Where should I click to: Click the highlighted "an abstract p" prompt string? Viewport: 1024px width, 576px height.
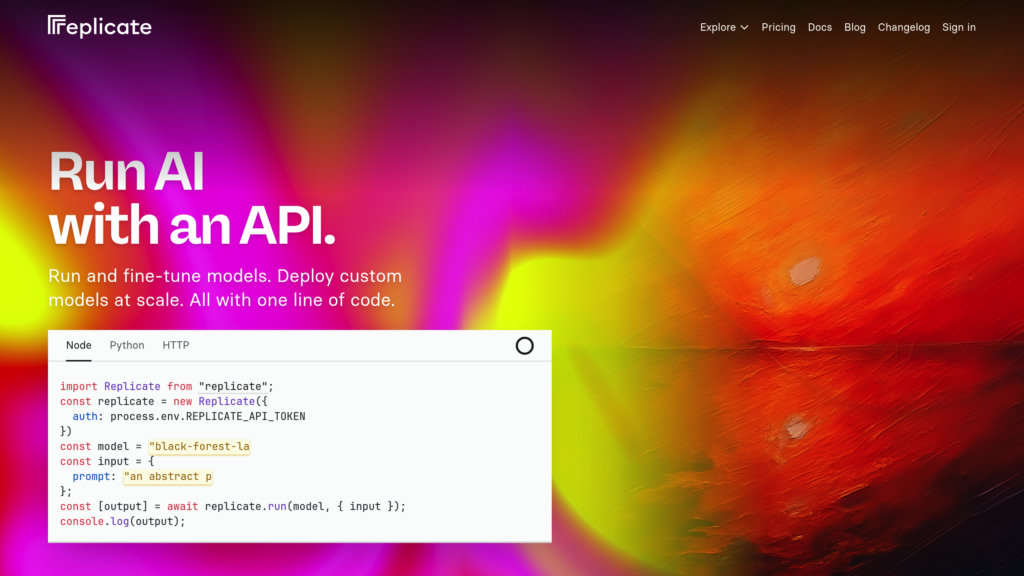pos(168,476)
